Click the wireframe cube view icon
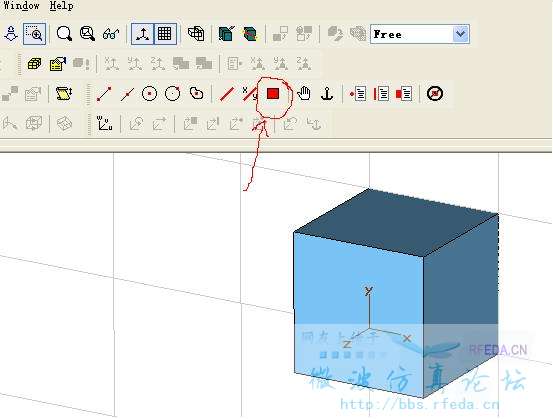The image size is (553, 419). [x=196, y=34]
